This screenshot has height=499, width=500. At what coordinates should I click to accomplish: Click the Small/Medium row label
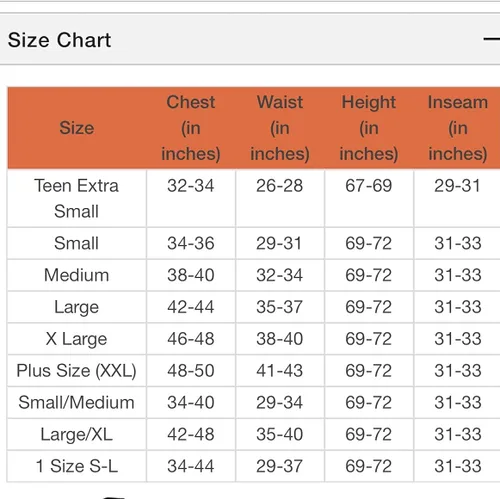click(77, 403)
